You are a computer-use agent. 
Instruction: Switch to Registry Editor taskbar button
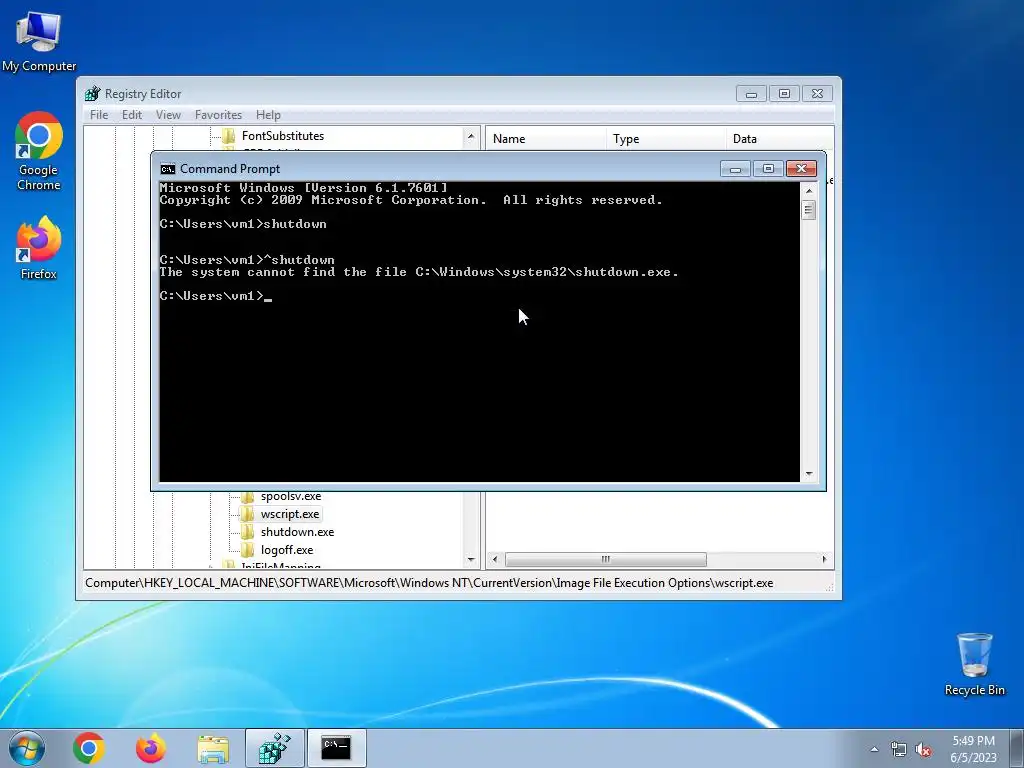(x=275, y=748)
